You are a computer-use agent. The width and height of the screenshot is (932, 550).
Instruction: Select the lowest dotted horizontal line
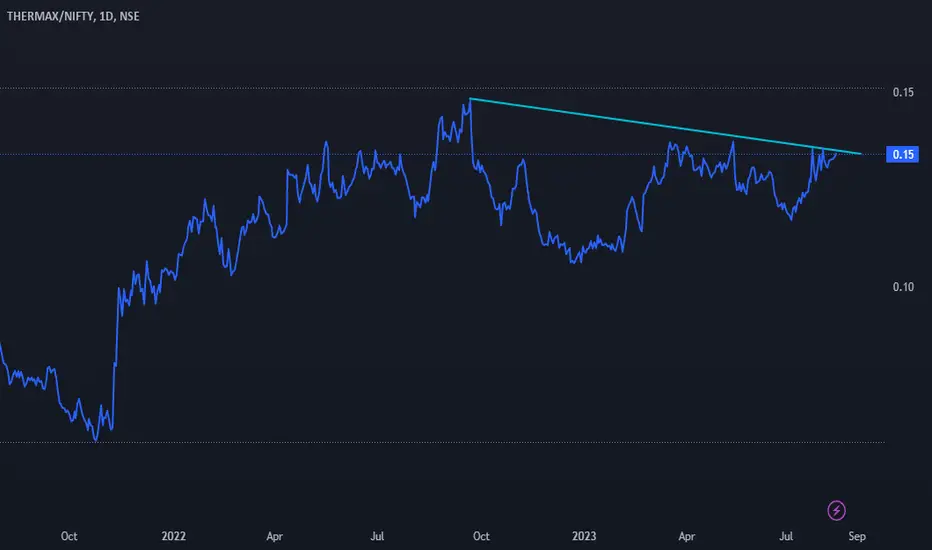pyautogui.click(x=442, y=442)
